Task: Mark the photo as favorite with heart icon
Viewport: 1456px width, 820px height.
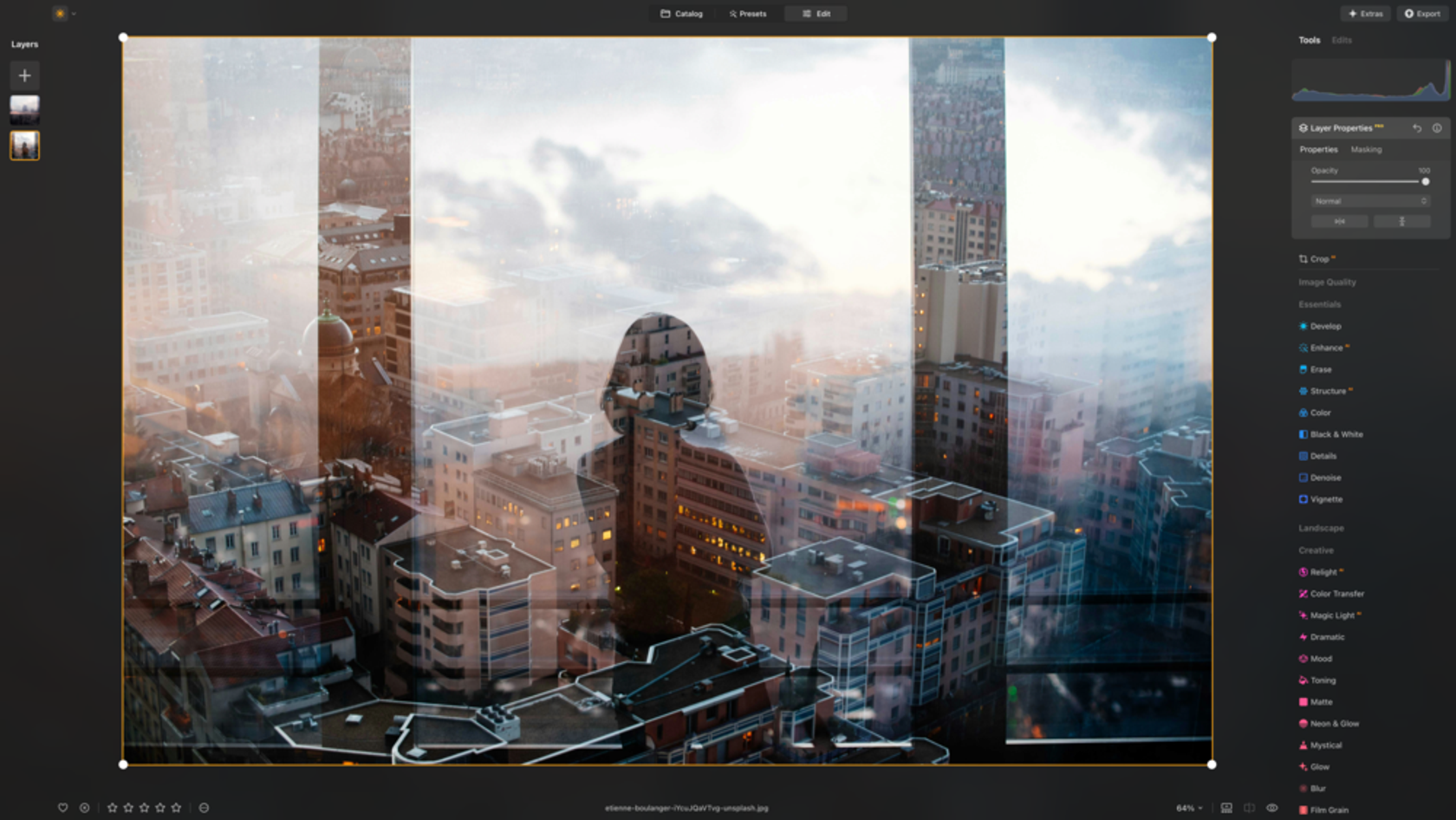Action: (x=62, y=807)
